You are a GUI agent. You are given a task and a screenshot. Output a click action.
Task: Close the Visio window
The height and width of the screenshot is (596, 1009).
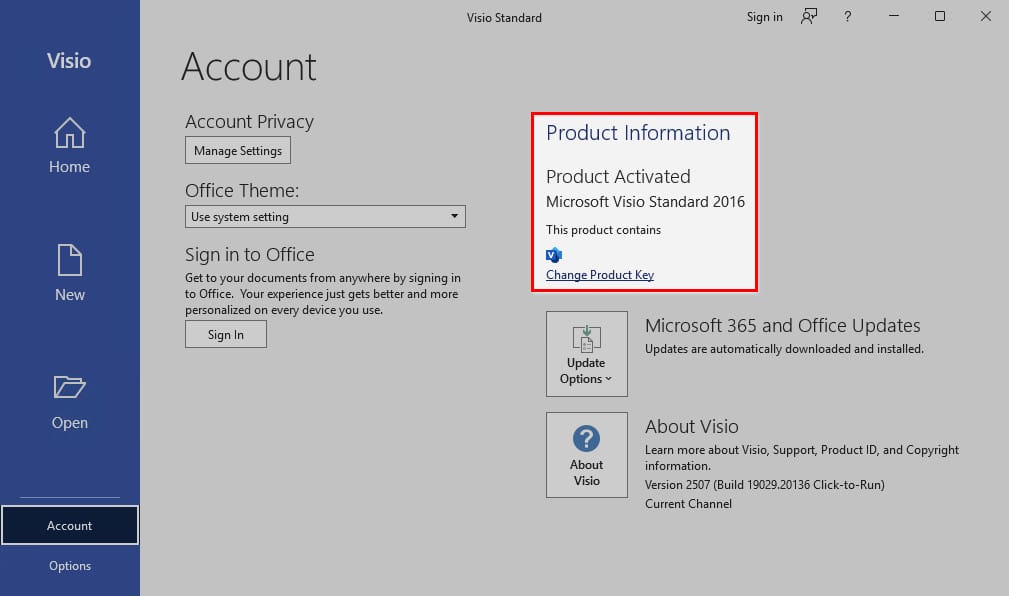point(985,16)
